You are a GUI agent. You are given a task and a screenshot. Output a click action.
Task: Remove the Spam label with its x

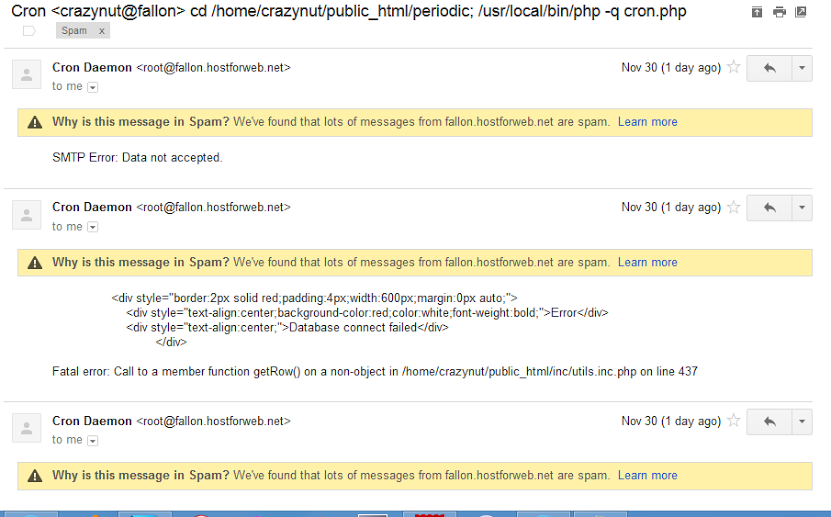102,31
